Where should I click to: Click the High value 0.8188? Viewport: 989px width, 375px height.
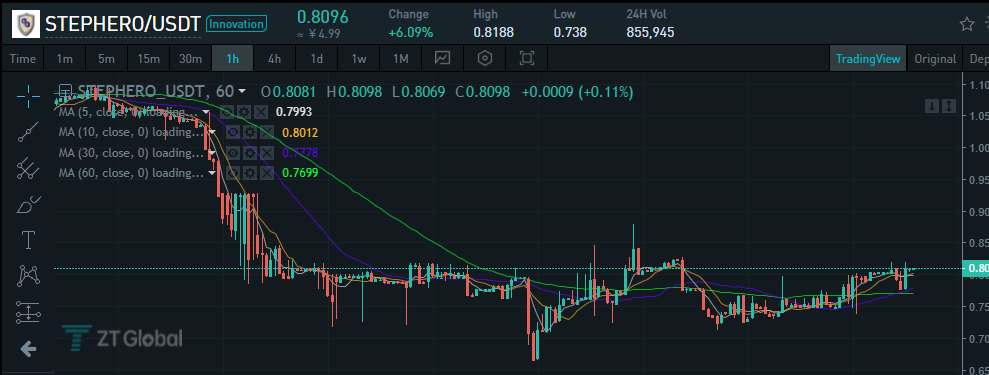point(494,32)
